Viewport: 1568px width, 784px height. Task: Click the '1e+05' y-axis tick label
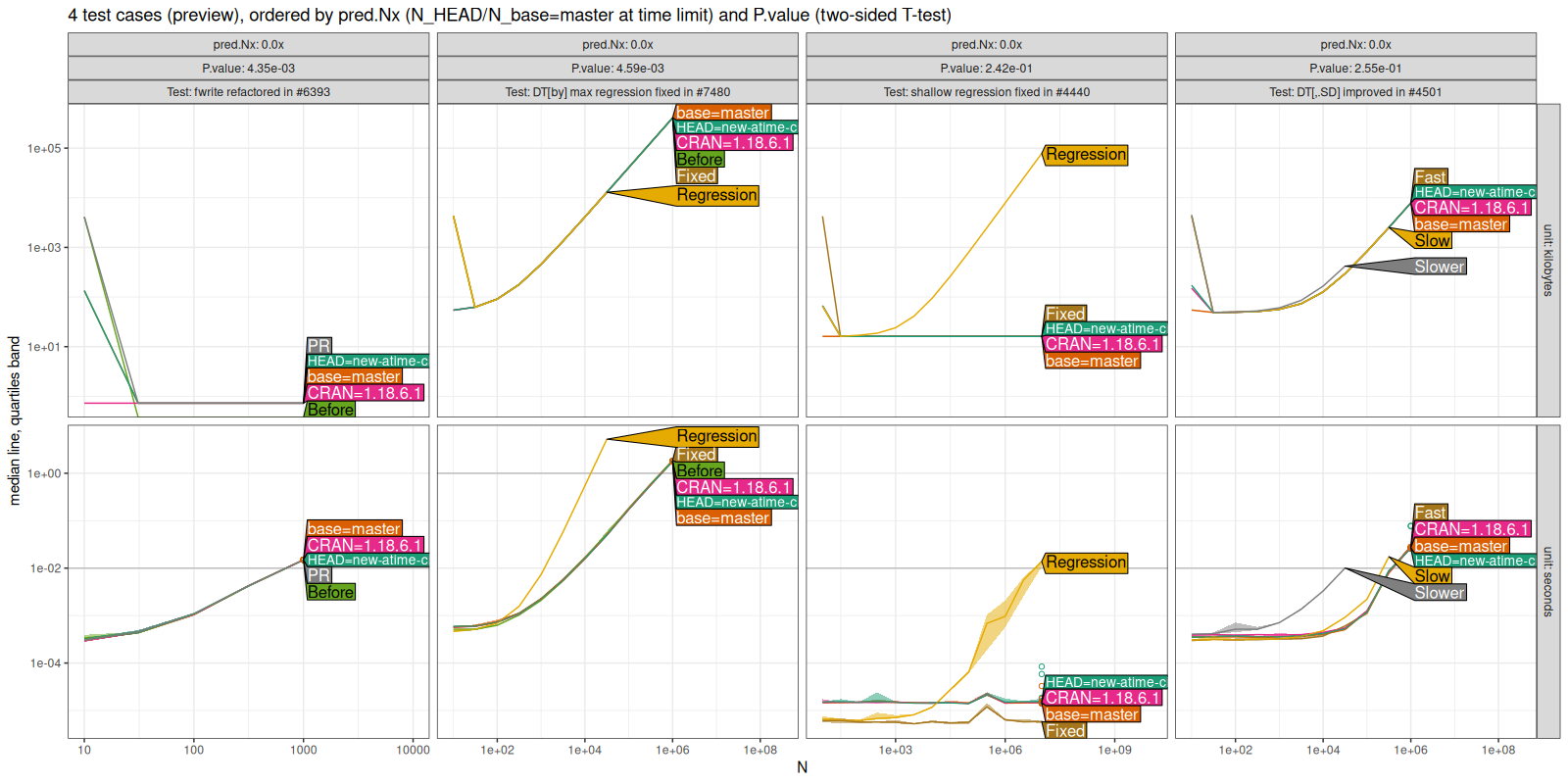[43, 149]
